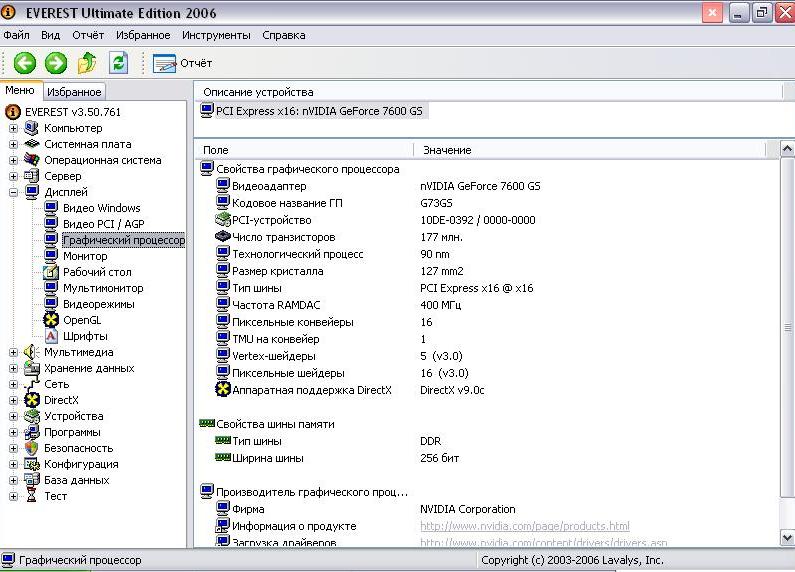Screen dimensions: 795x572
Task: Open the Инструменты menu
Action: pos(216,35)
